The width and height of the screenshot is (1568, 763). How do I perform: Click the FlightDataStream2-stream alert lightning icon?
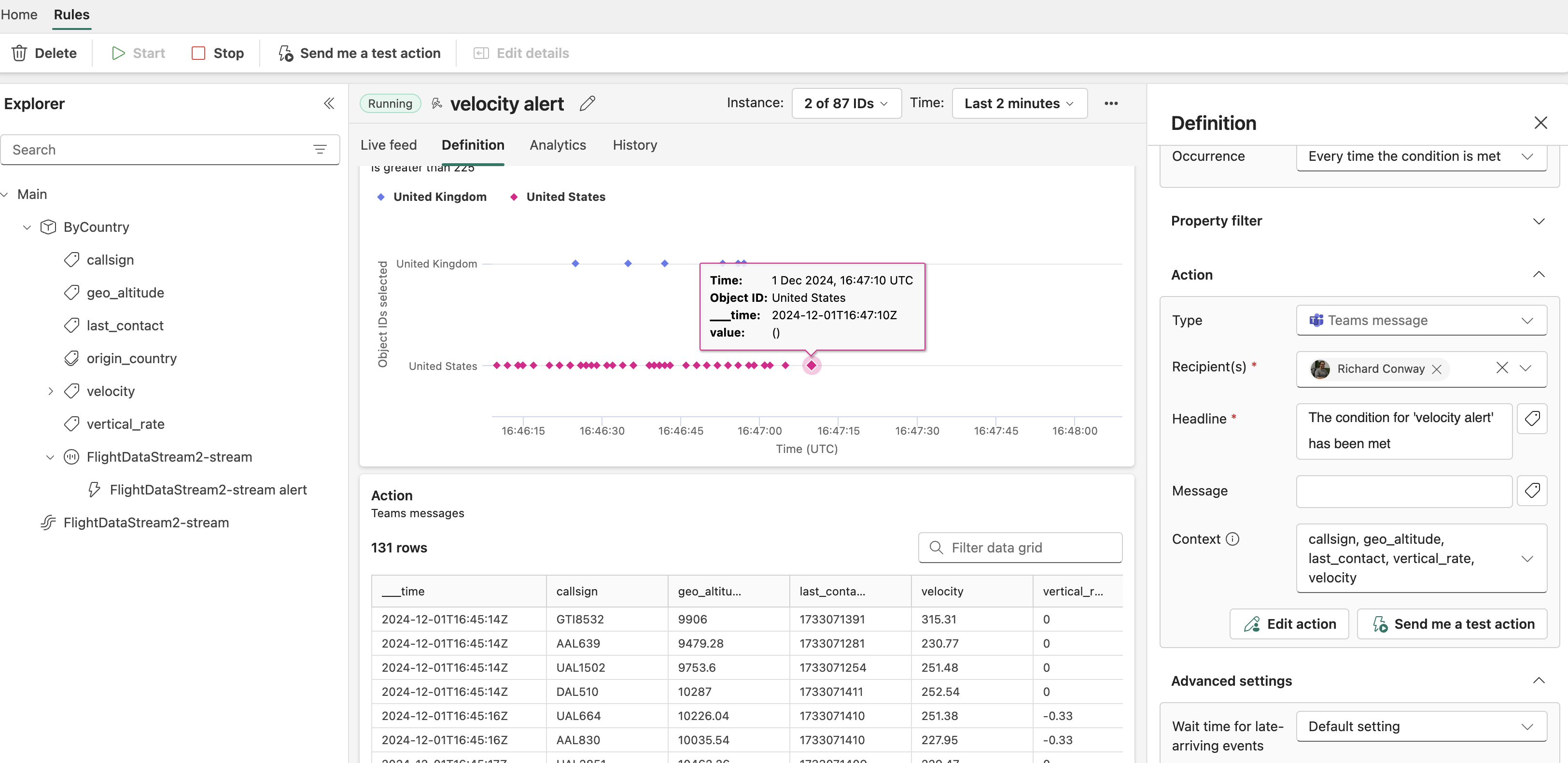[94, 490]
